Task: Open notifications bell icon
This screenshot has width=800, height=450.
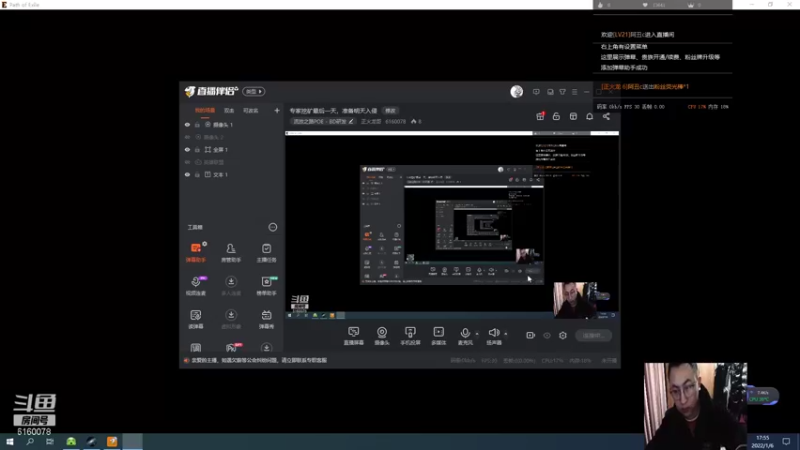Action: [590, 116]
